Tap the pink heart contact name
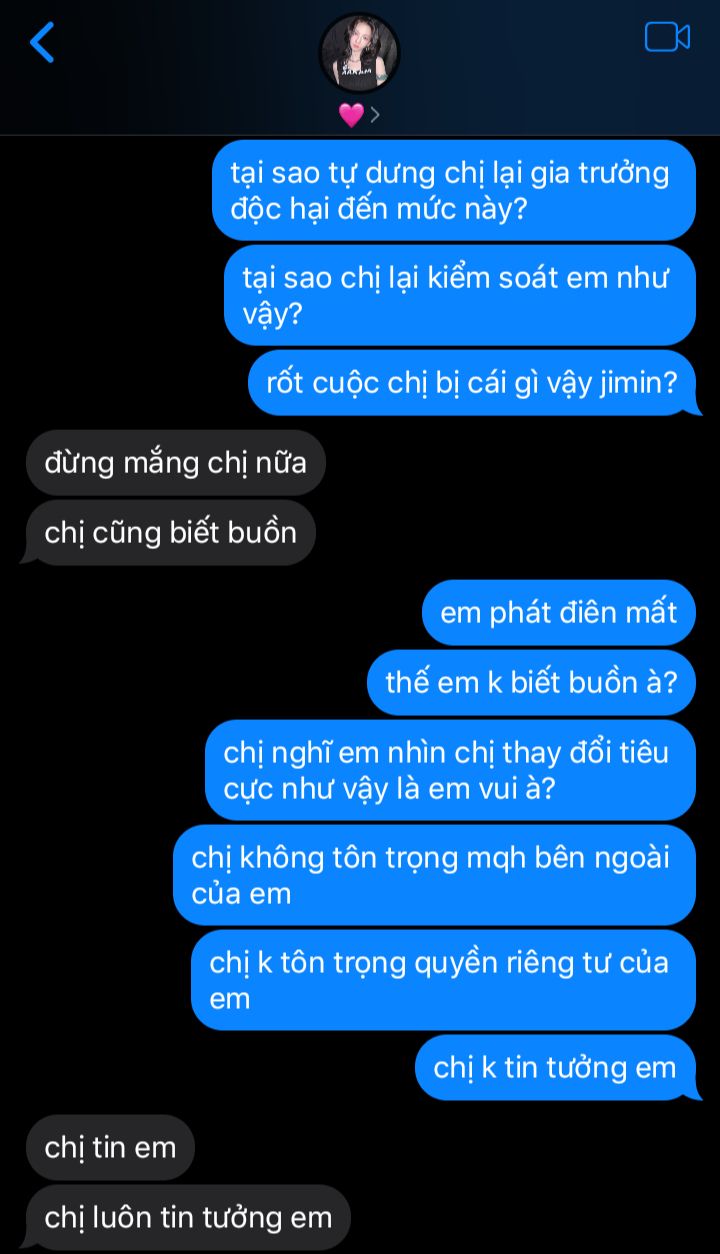This screenshot has height=1254, width=720. [x=351, y=115]
